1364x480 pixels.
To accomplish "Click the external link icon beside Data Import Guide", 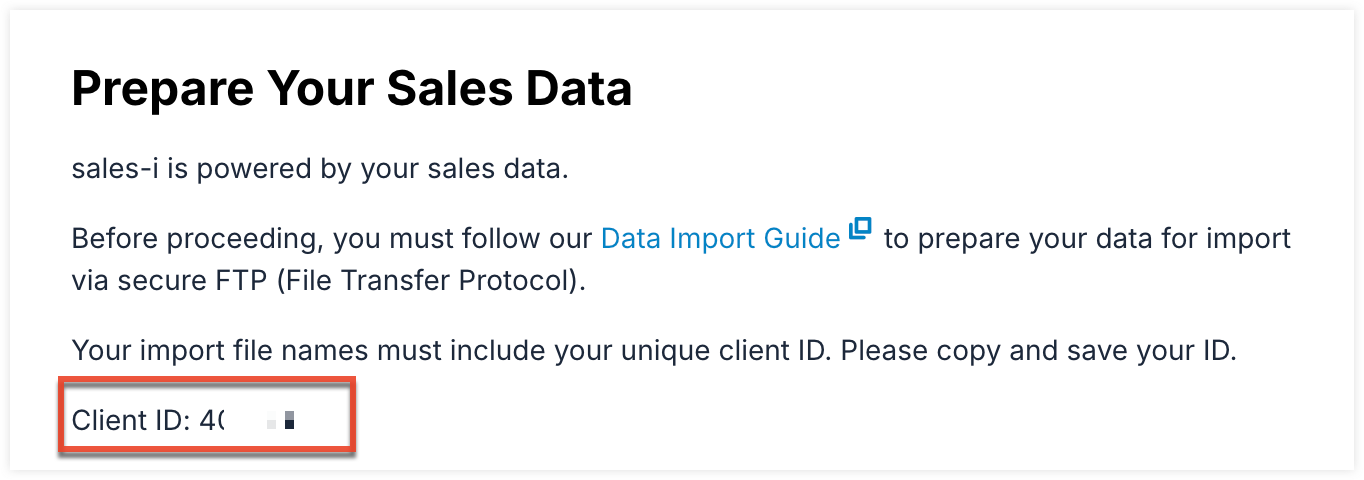I will tap(860, 230).
